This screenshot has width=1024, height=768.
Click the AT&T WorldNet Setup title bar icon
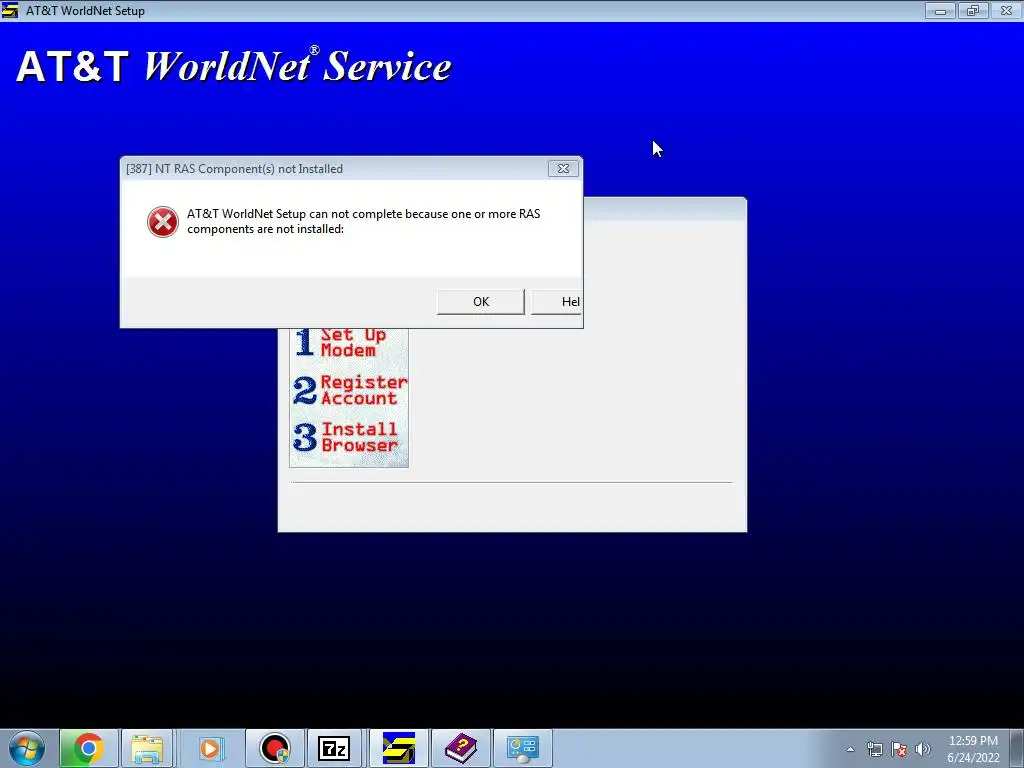pos(10,10)
